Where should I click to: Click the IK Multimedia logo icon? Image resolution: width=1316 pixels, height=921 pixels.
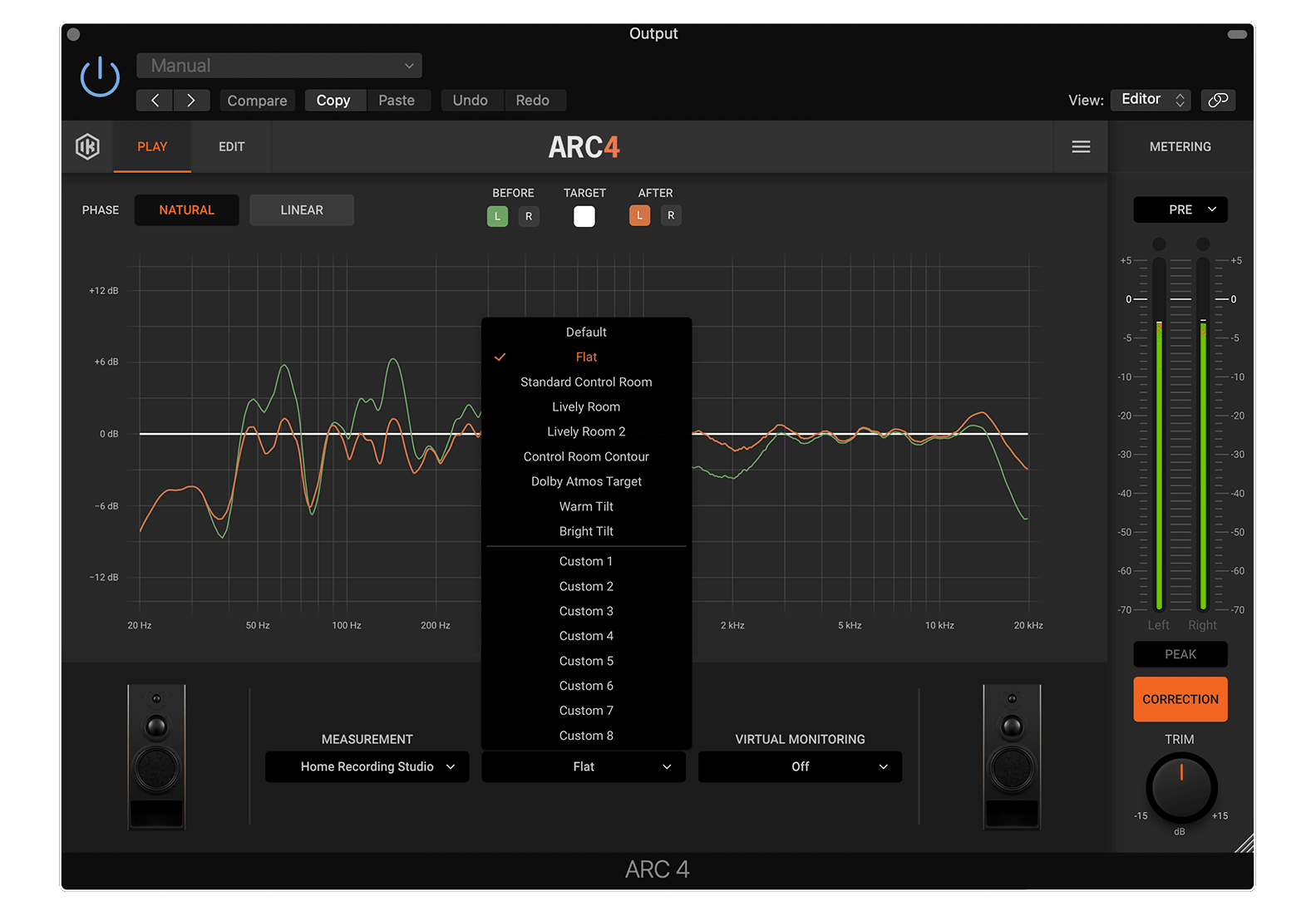[x=87, y=147]
